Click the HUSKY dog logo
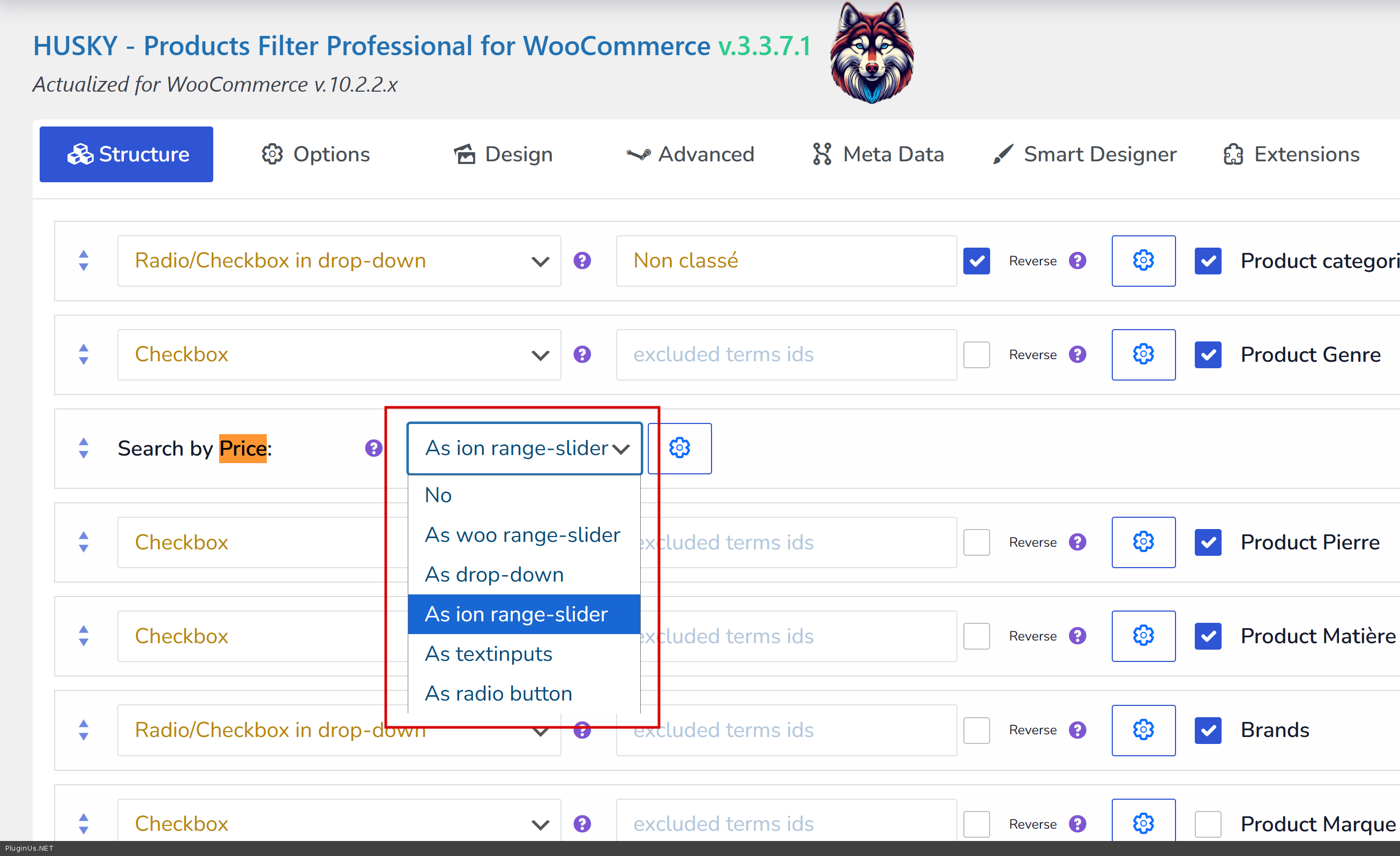Image resolution: width=1400 pixels, height=856 pixels. click(x=871, y=53)
